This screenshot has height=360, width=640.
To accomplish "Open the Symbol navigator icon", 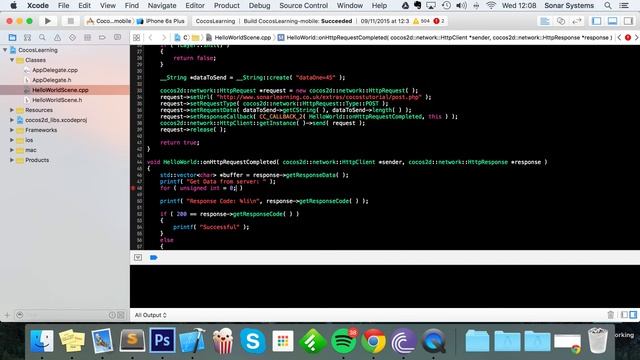I will pyautogui.click(x=27, y=38).
